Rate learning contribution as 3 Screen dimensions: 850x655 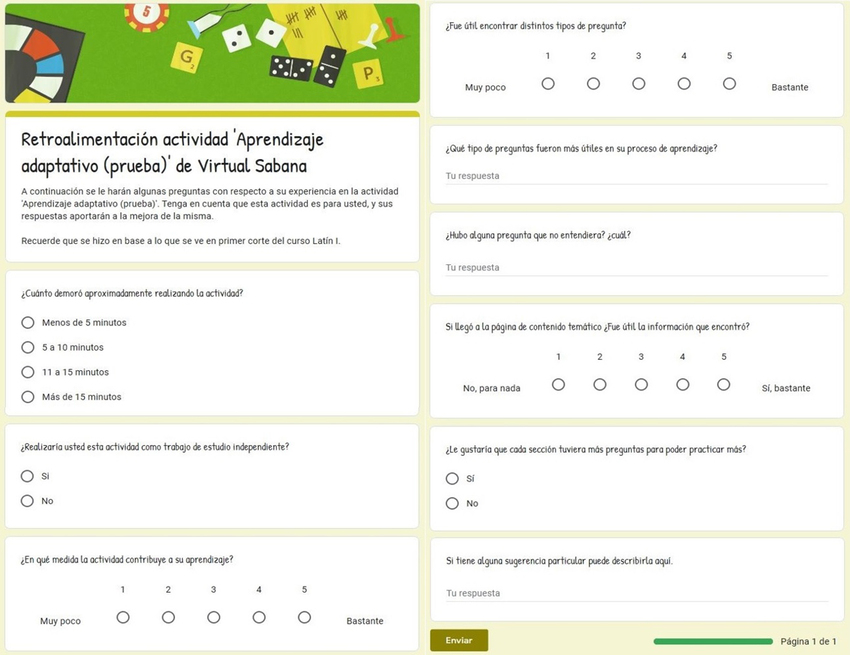click(213, 618)
